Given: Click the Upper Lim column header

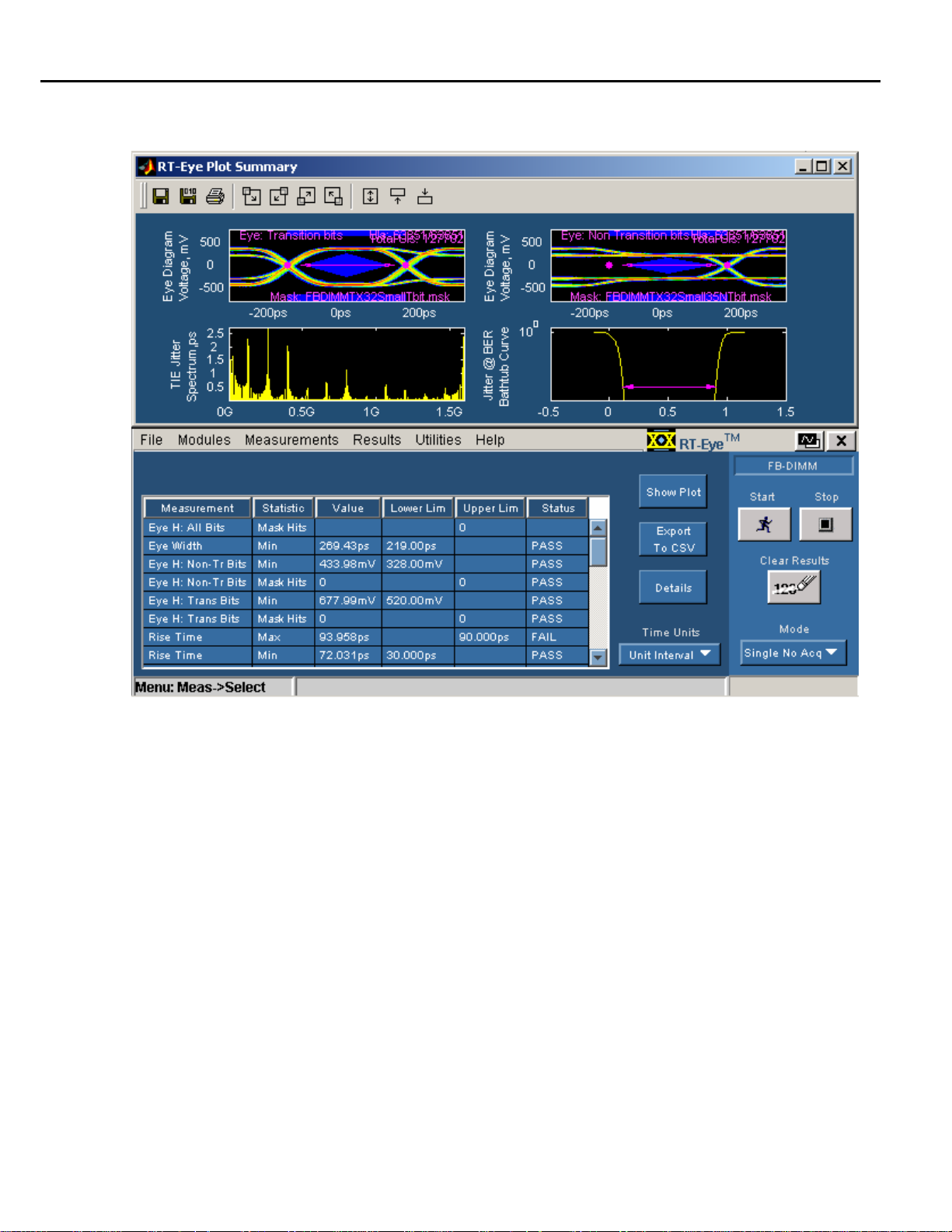Looking at the screenshot, I should pos(490,508).
